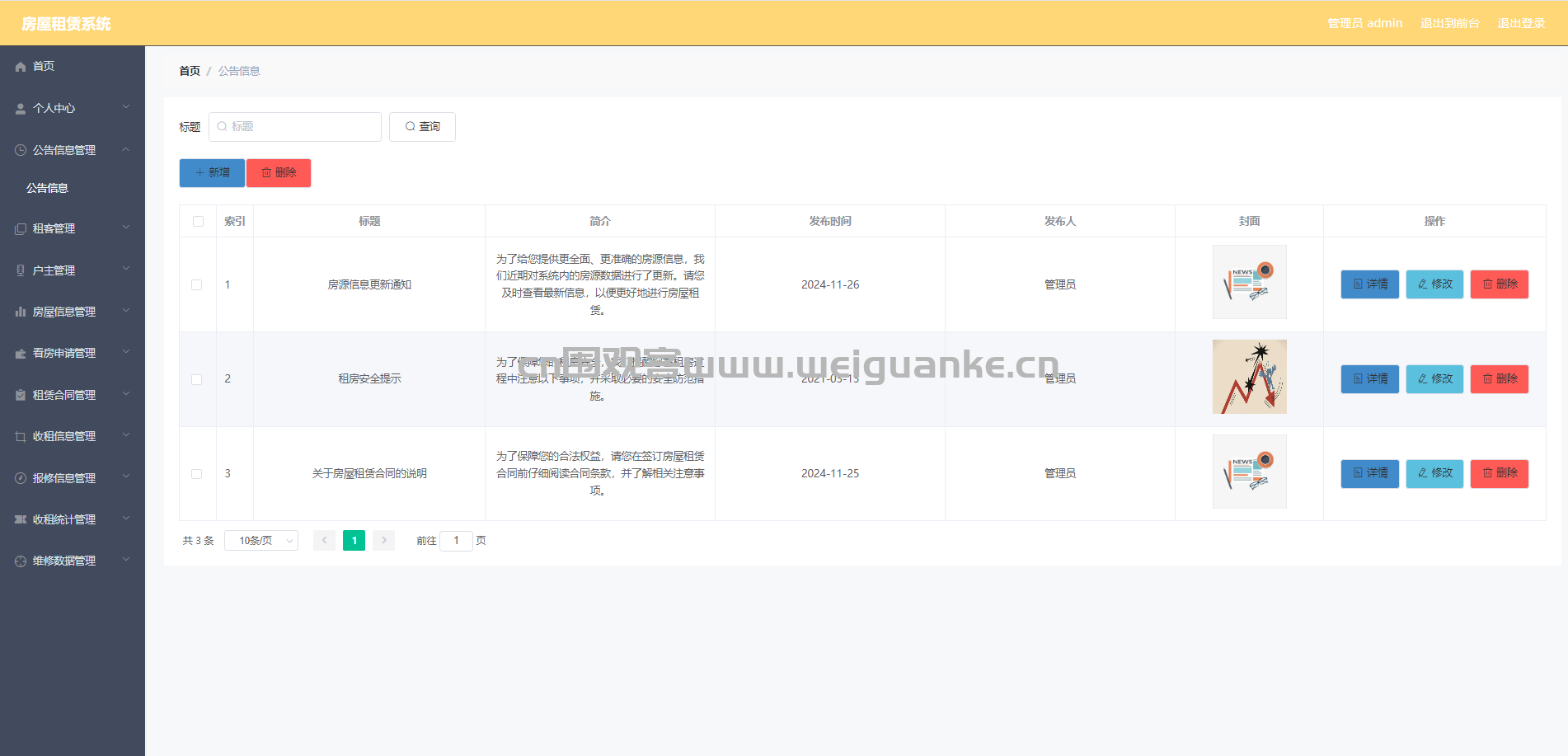1568x756 pixels.
Task: Expand the 看房申请管理 menu chevron
Action: click(126, 352)
